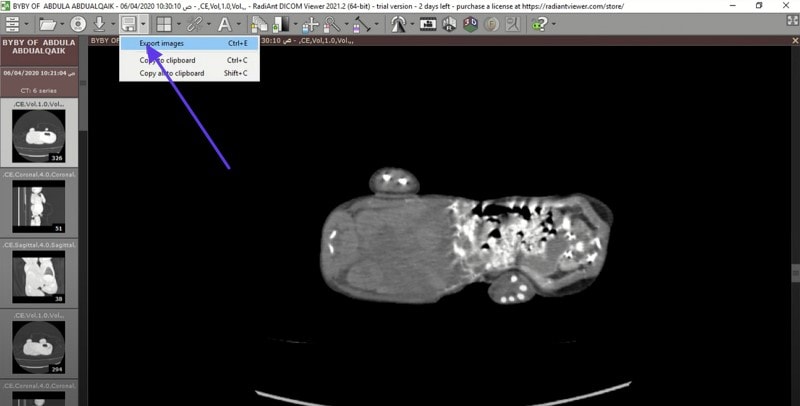Click the image fusion 'F' icon
Screen dimensions: 800x406
491,24
